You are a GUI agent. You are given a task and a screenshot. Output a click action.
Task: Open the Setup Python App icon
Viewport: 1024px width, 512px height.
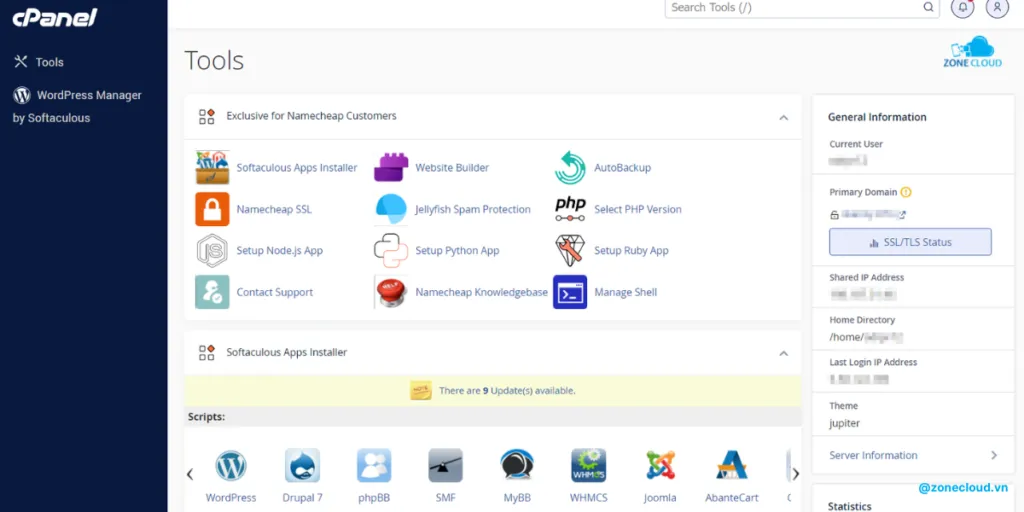391,251
